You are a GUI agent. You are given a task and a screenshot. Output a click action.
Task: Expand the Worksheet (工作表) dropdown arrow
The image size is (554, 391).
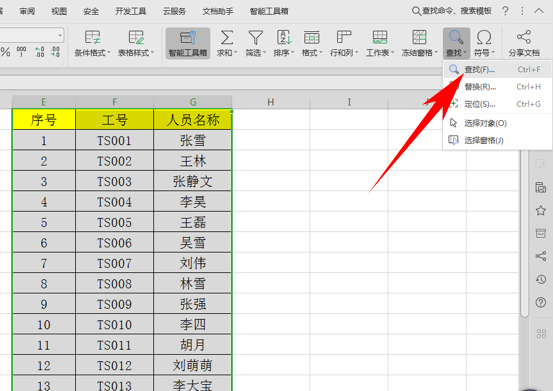(392, 53)
